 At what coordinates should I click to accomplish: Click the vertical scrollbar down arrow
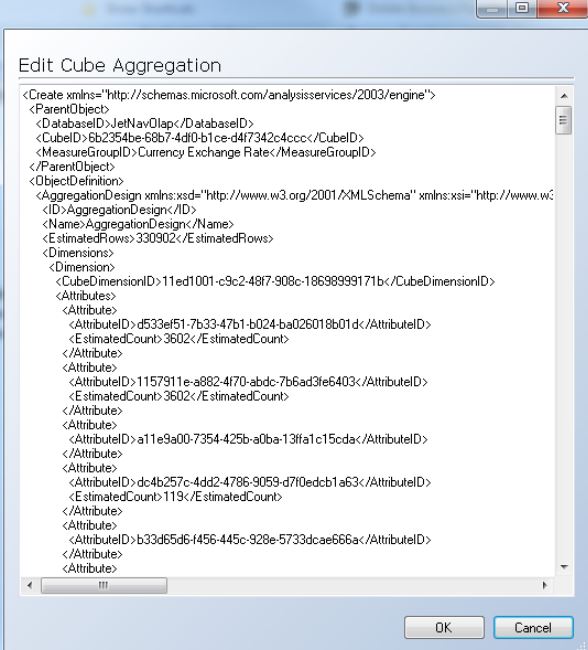pyautogui.click(x=564, y=567)
